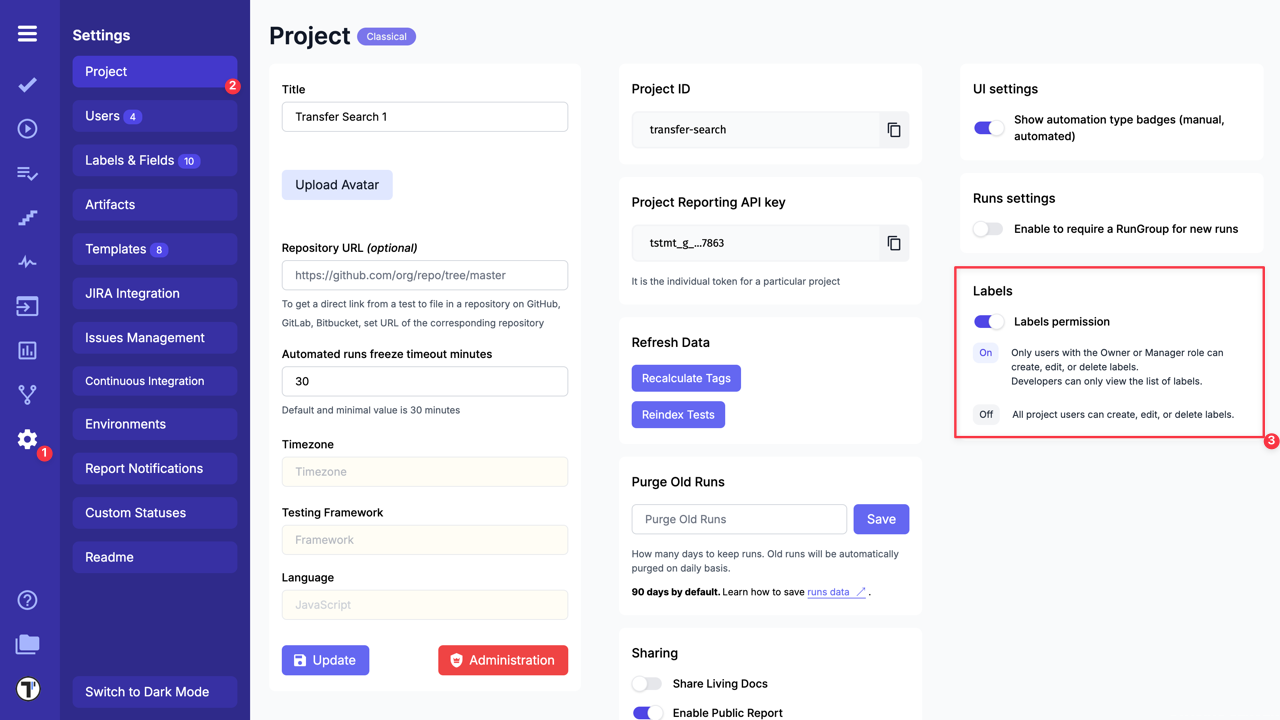Viewport: 1280px width, 720px height.
Task: Open the Timezone dropdown
Action: [x=424, y=472]
